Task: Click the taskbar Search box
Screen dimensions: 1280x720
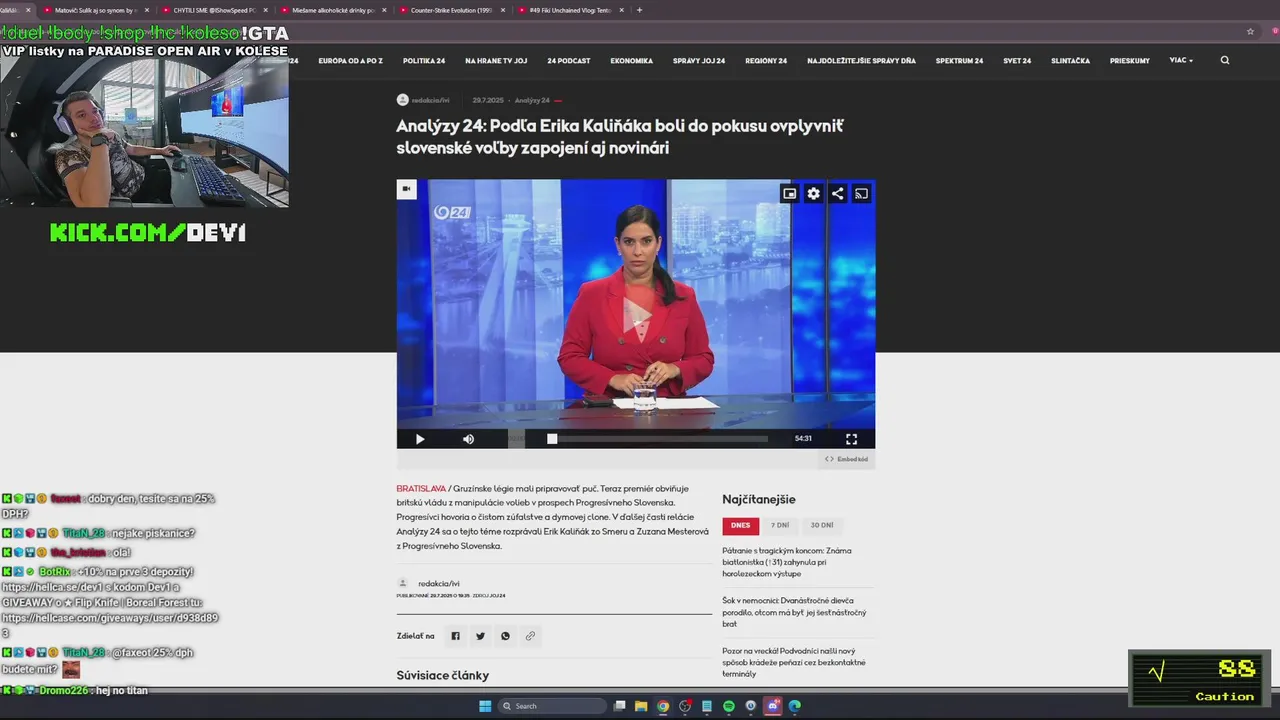Action: pyautogui.click(x=553, y=706)
